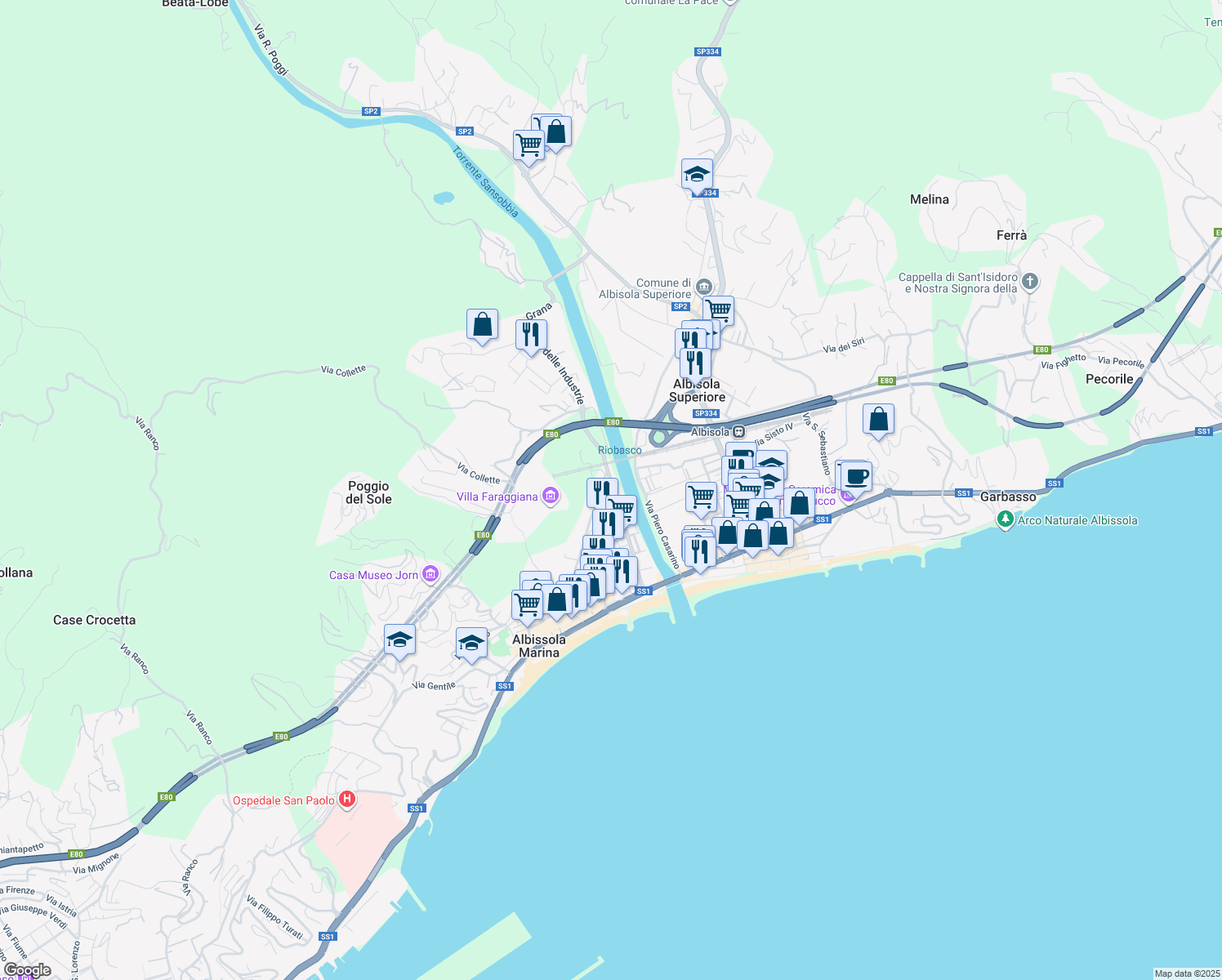Select the museum icon at Casa Museo Jorn
Viewport: 1222px width, 980px height.
(430, 574)
